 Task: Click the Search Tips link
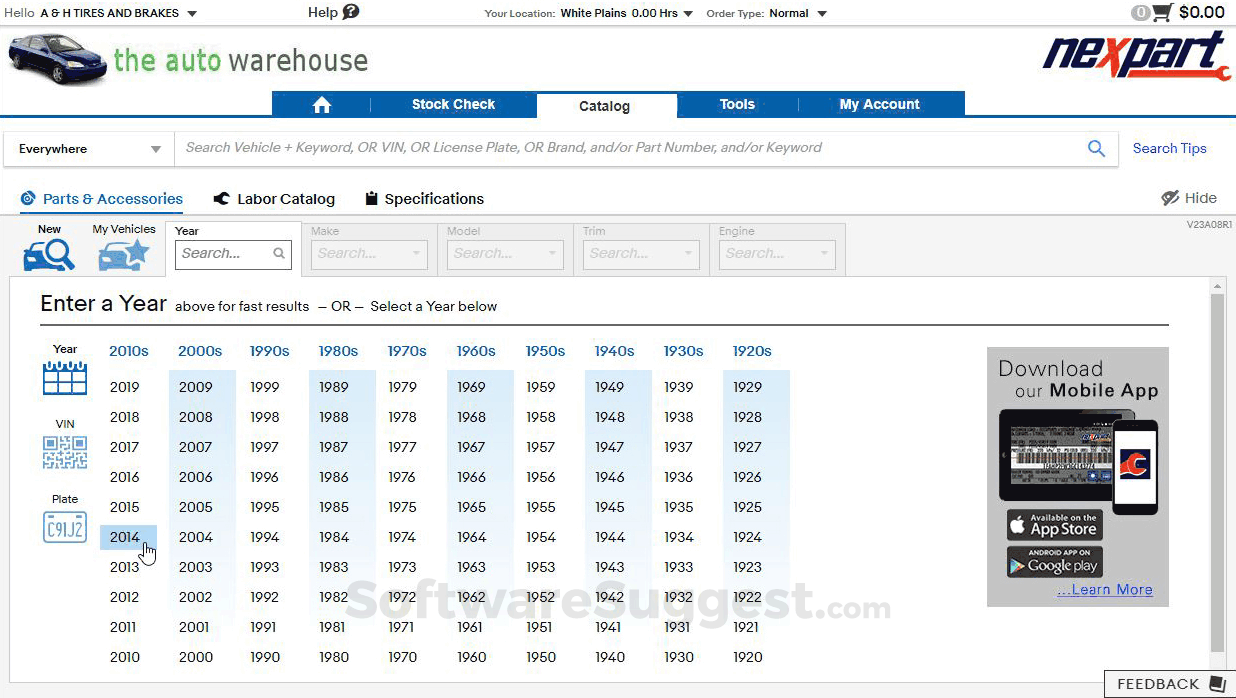click(x=1169, y=149)
